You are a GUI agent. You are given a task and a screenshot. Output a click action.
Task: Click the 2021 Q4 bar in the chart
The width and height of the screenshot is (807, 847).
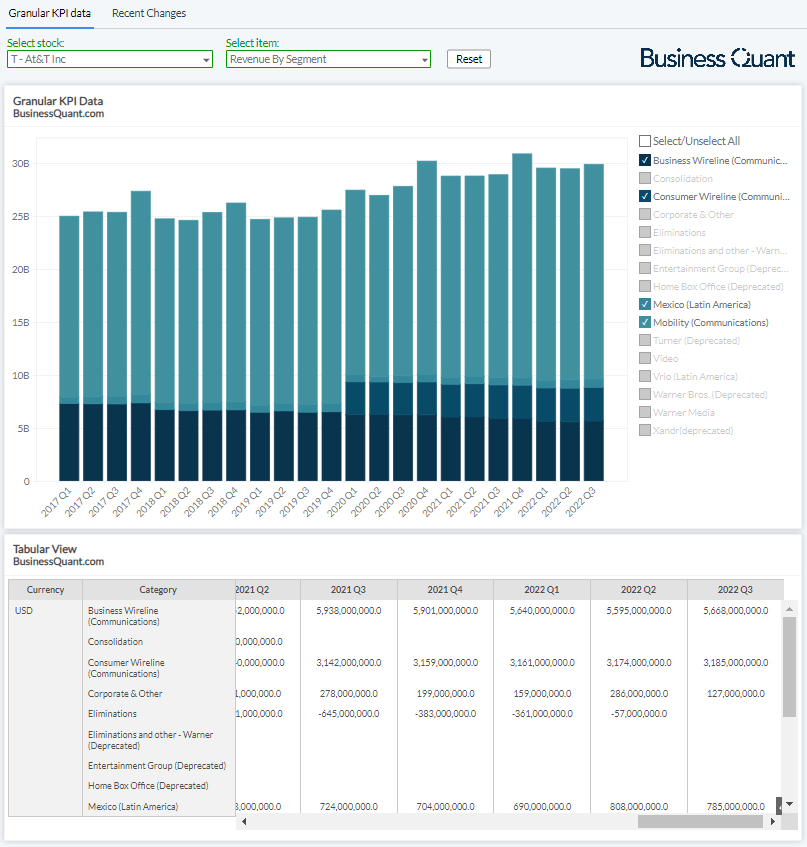[522, 317]
